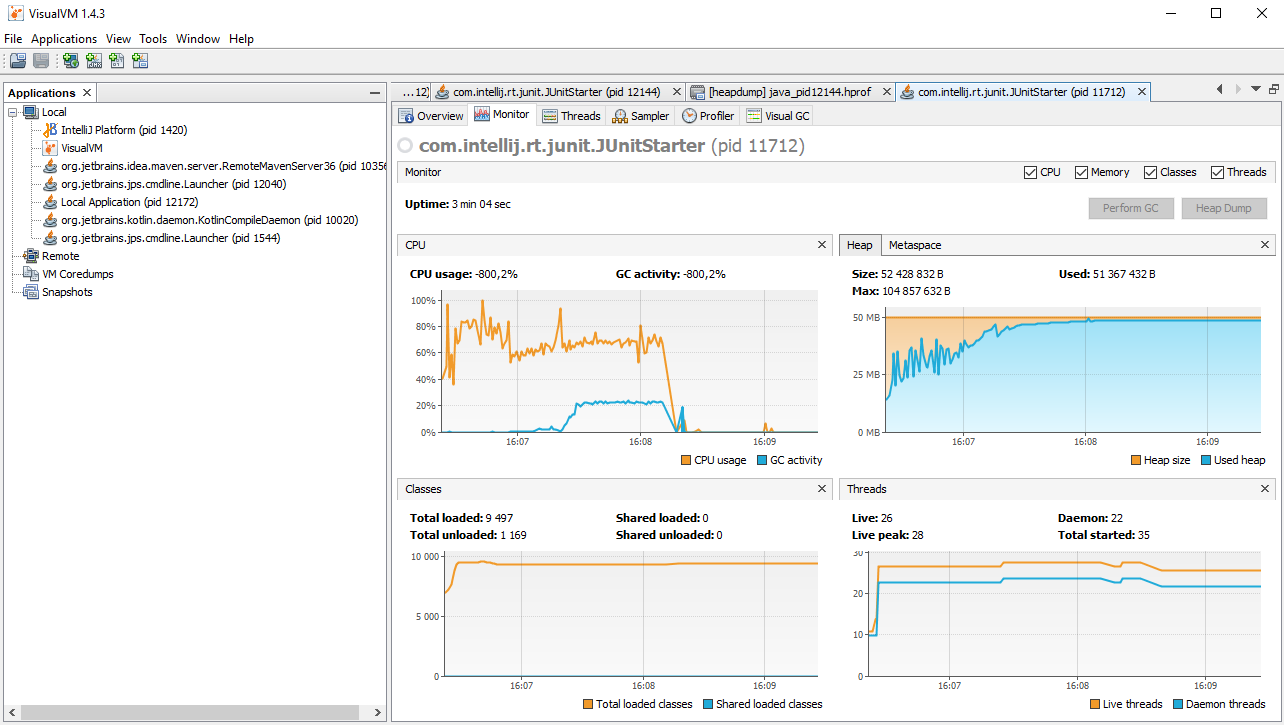Open the File menu
Screen dimensions: 1284x725
(x=13, y=39)
